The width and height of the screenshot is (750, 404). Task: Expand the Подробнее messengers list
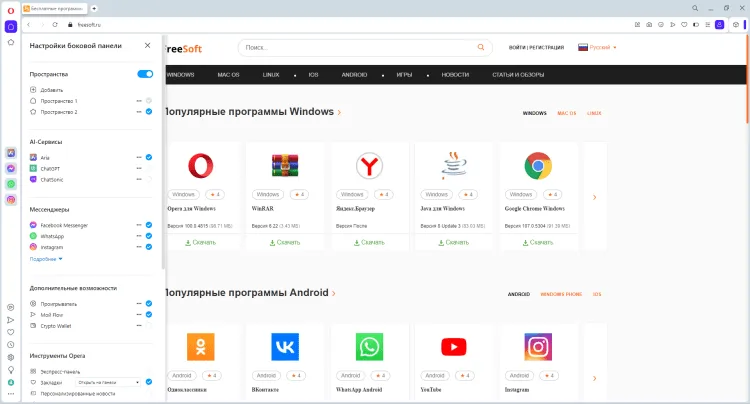click(x=46, y=259)
